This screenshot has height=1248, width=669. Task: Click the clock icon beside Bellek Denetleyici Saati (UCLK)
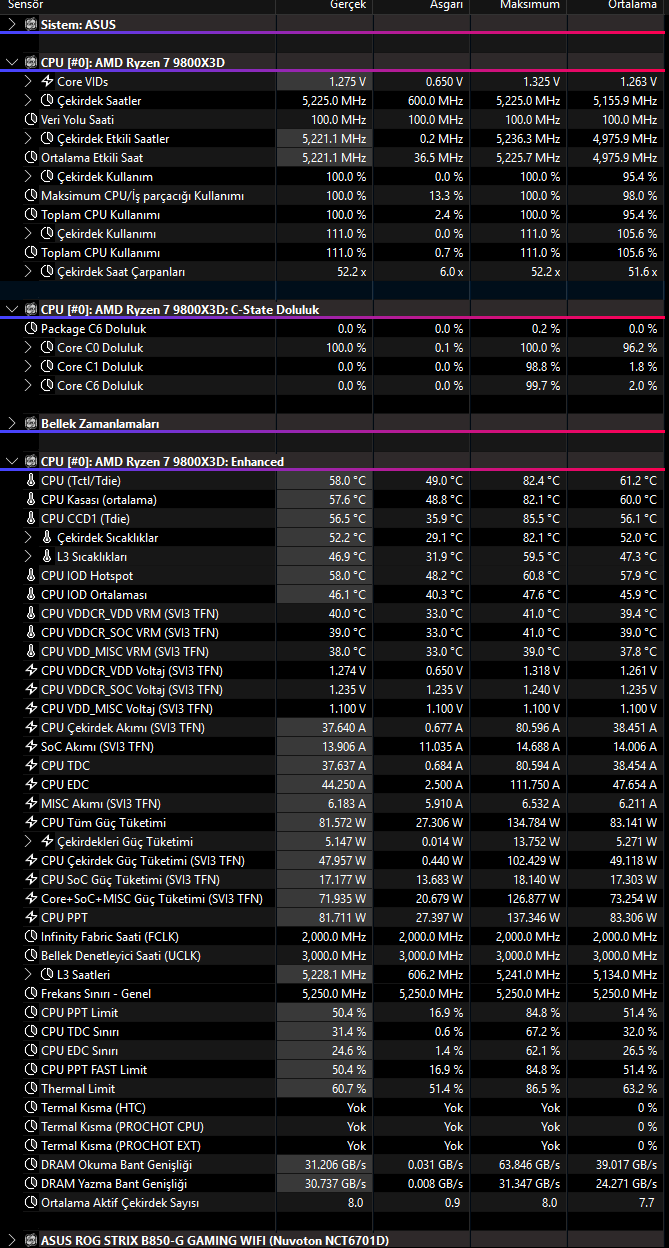coord(31,956)
